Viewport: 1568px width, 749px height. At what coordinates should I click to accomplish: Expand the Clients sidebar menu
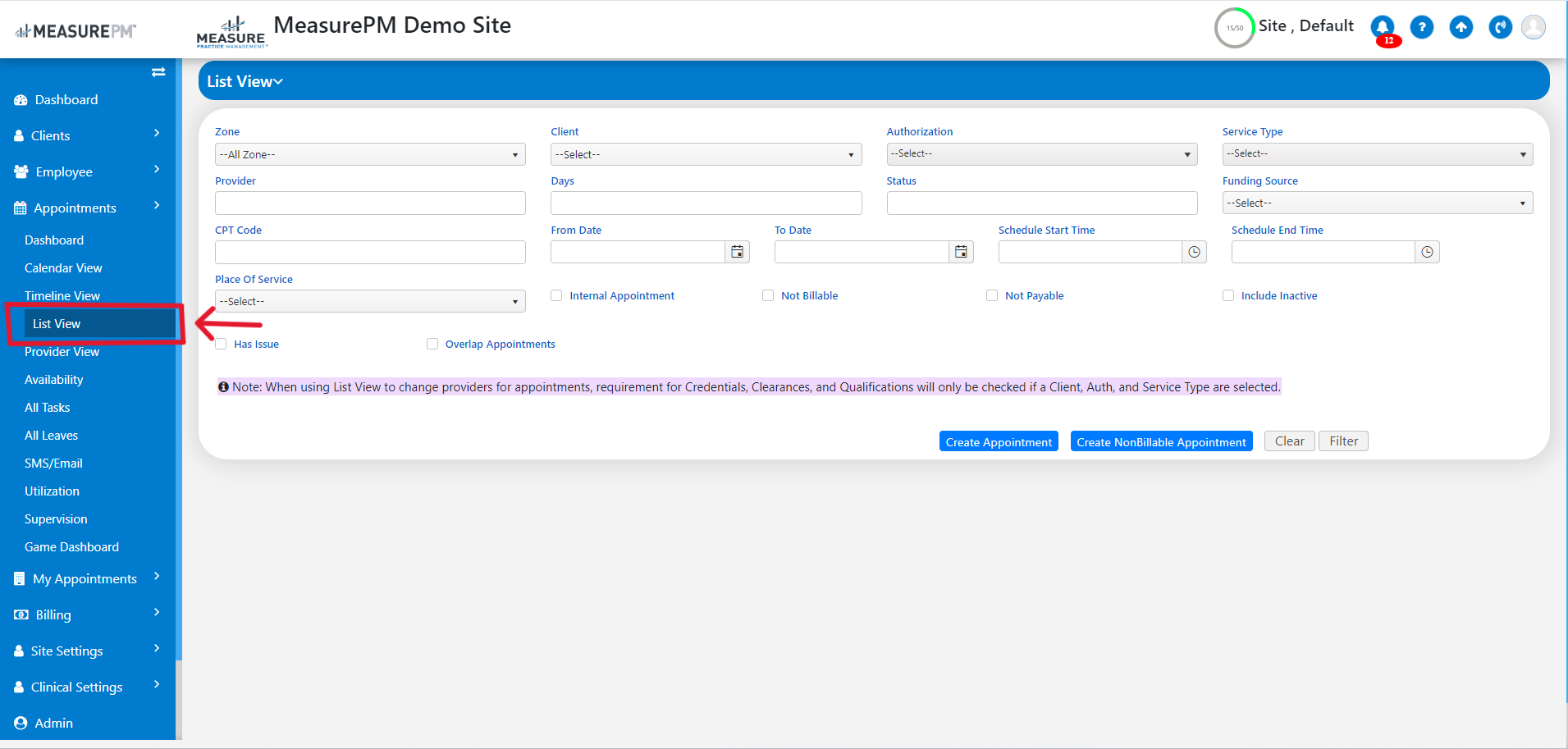tap(88, 135)
